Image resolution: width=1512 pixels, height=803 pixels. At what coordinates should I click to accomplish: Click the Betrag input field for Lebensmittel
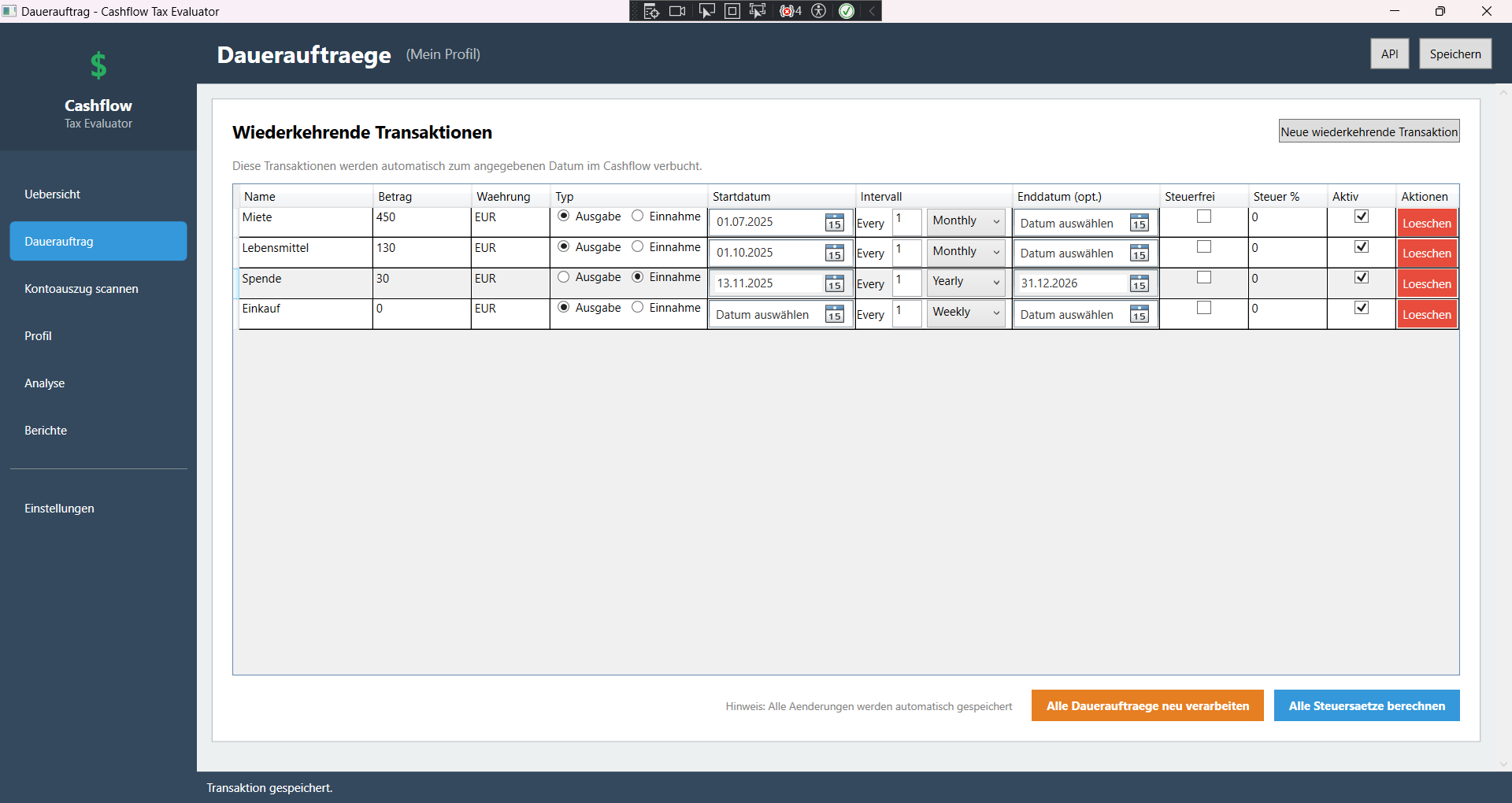pos(421,252)
